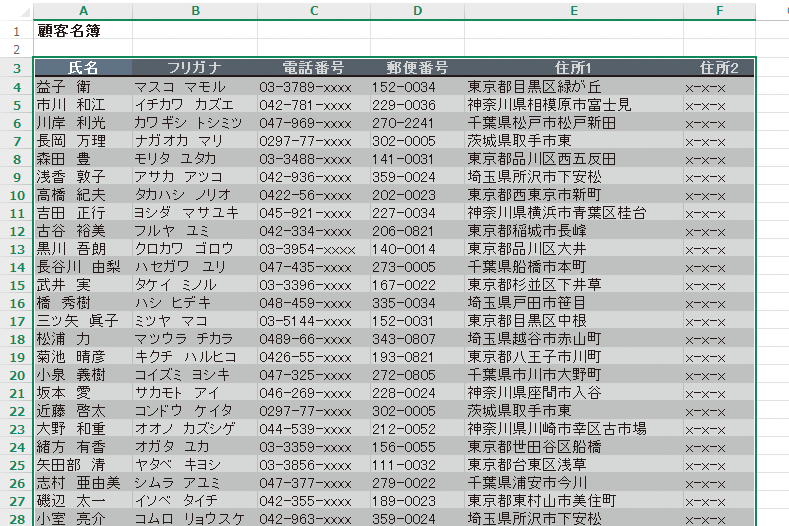
Task: Select column F header
Action: 720,11
